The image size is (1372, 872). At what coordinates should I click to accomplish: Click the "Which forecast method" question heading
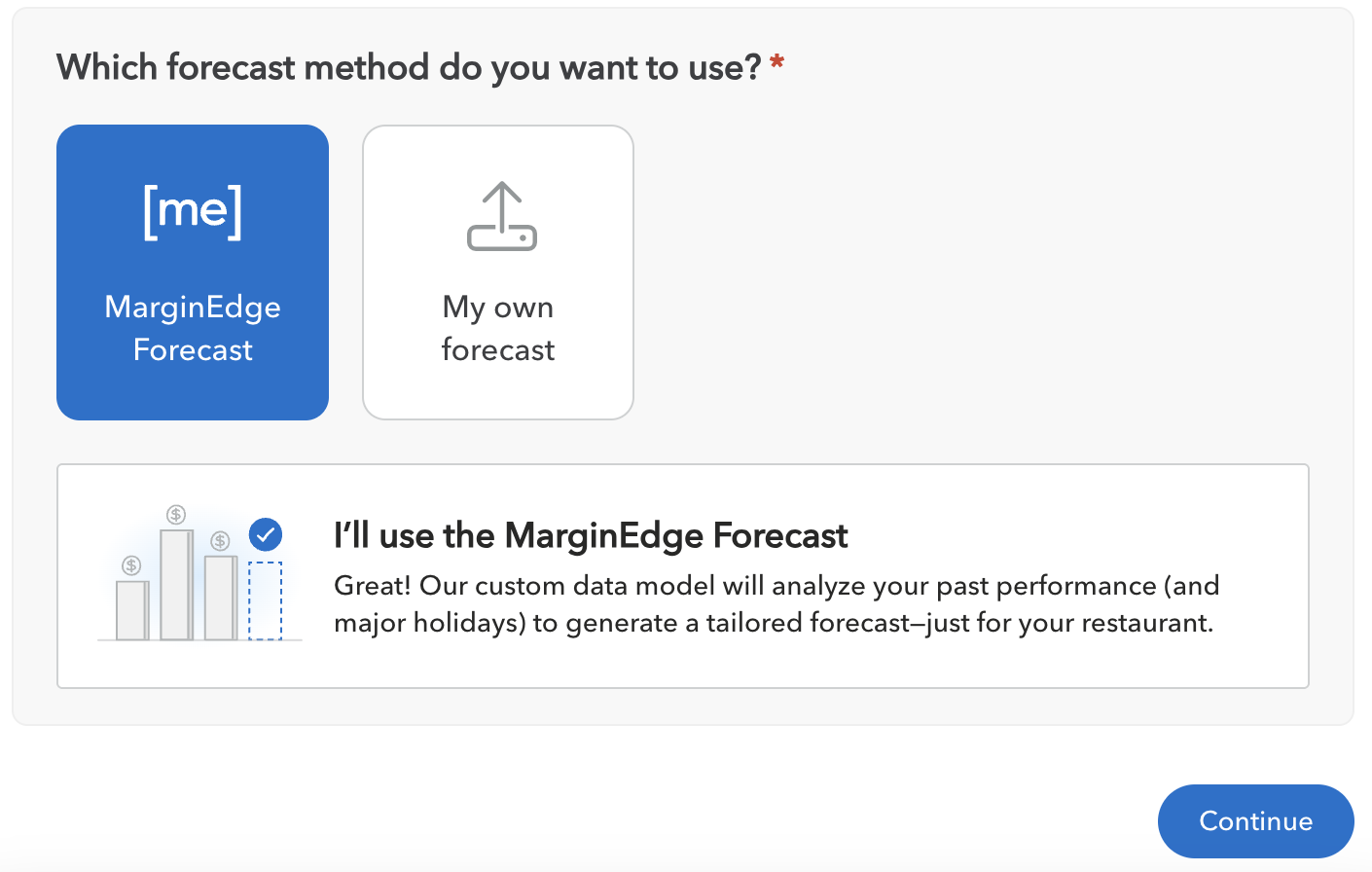409,67
